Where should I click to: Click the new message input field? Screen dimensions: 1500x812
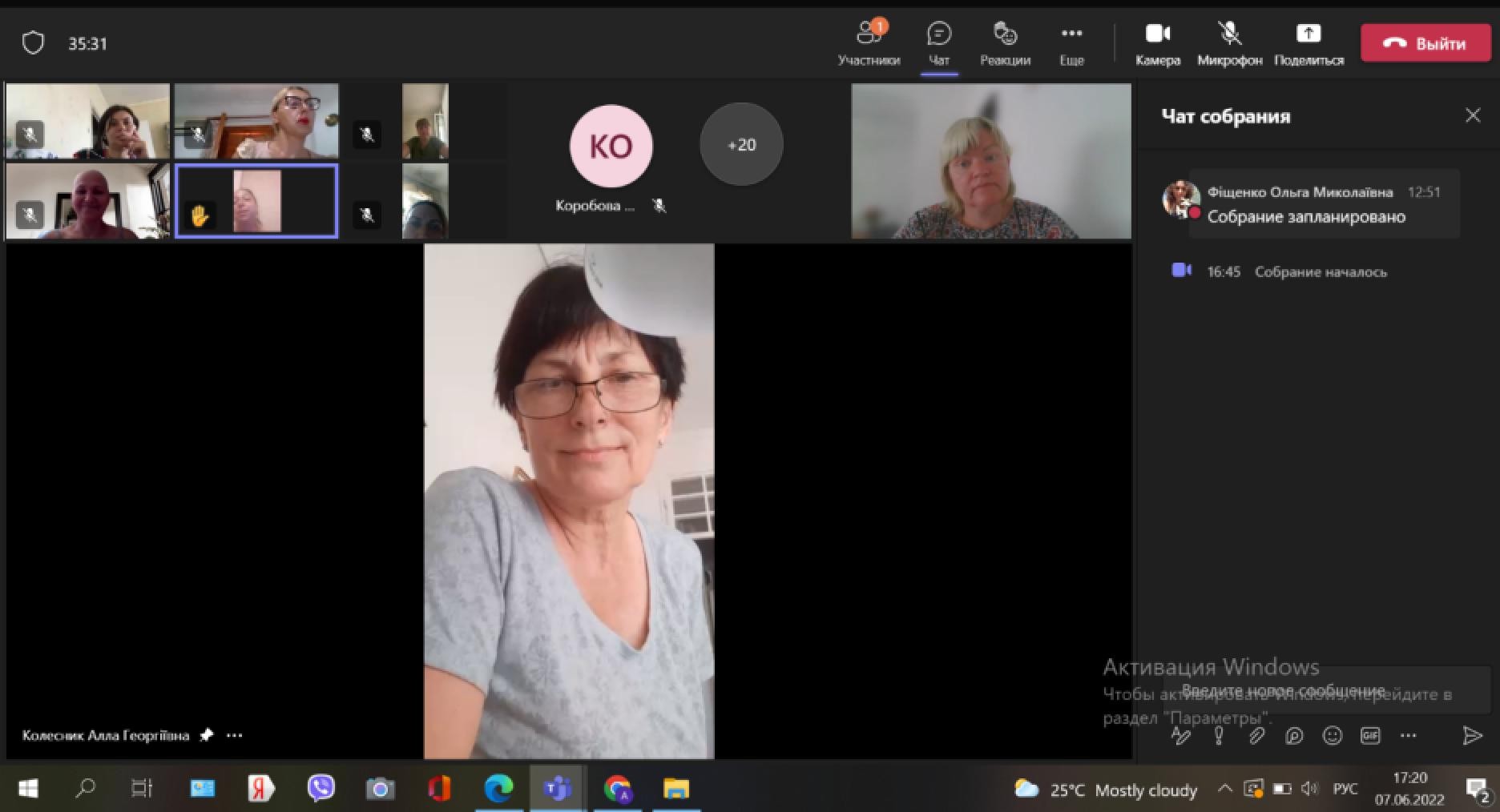pos(1326,690)
